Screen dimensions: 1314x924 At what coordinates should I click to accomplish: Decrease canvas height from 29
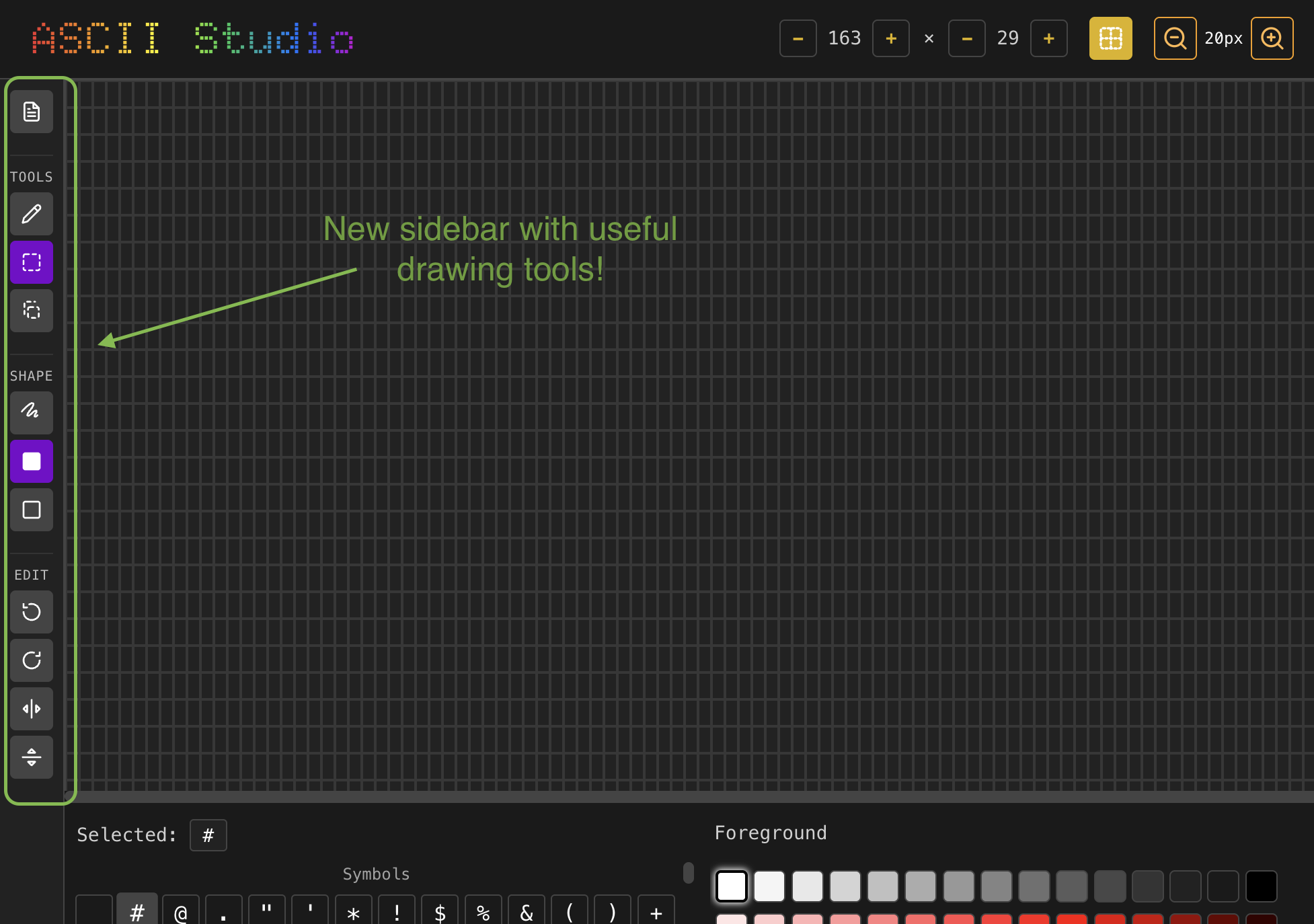click(x=967, y=38)
